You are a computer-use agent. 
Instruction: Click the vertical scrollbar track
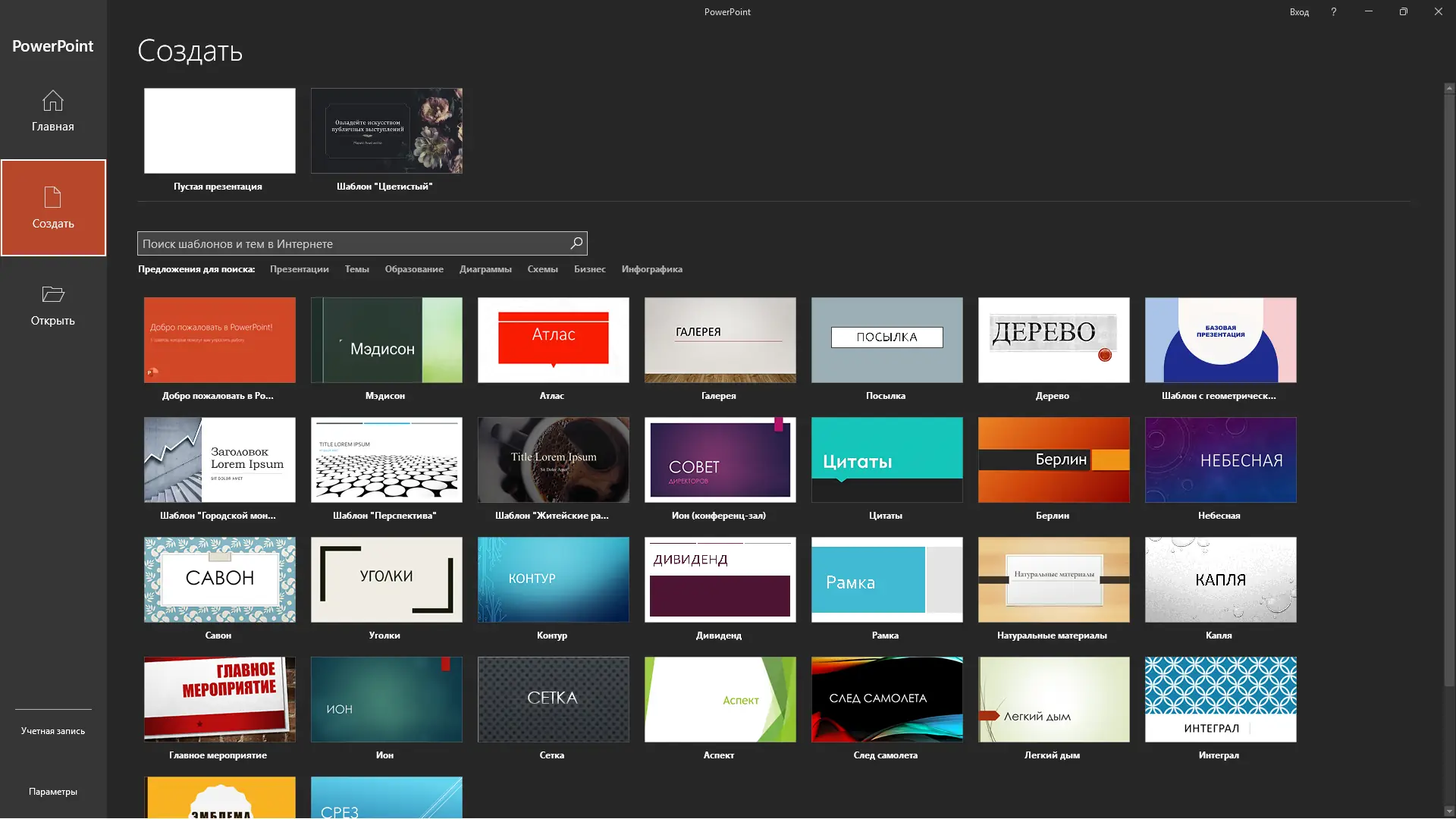pyautogui.click(x=1449, y=743)
